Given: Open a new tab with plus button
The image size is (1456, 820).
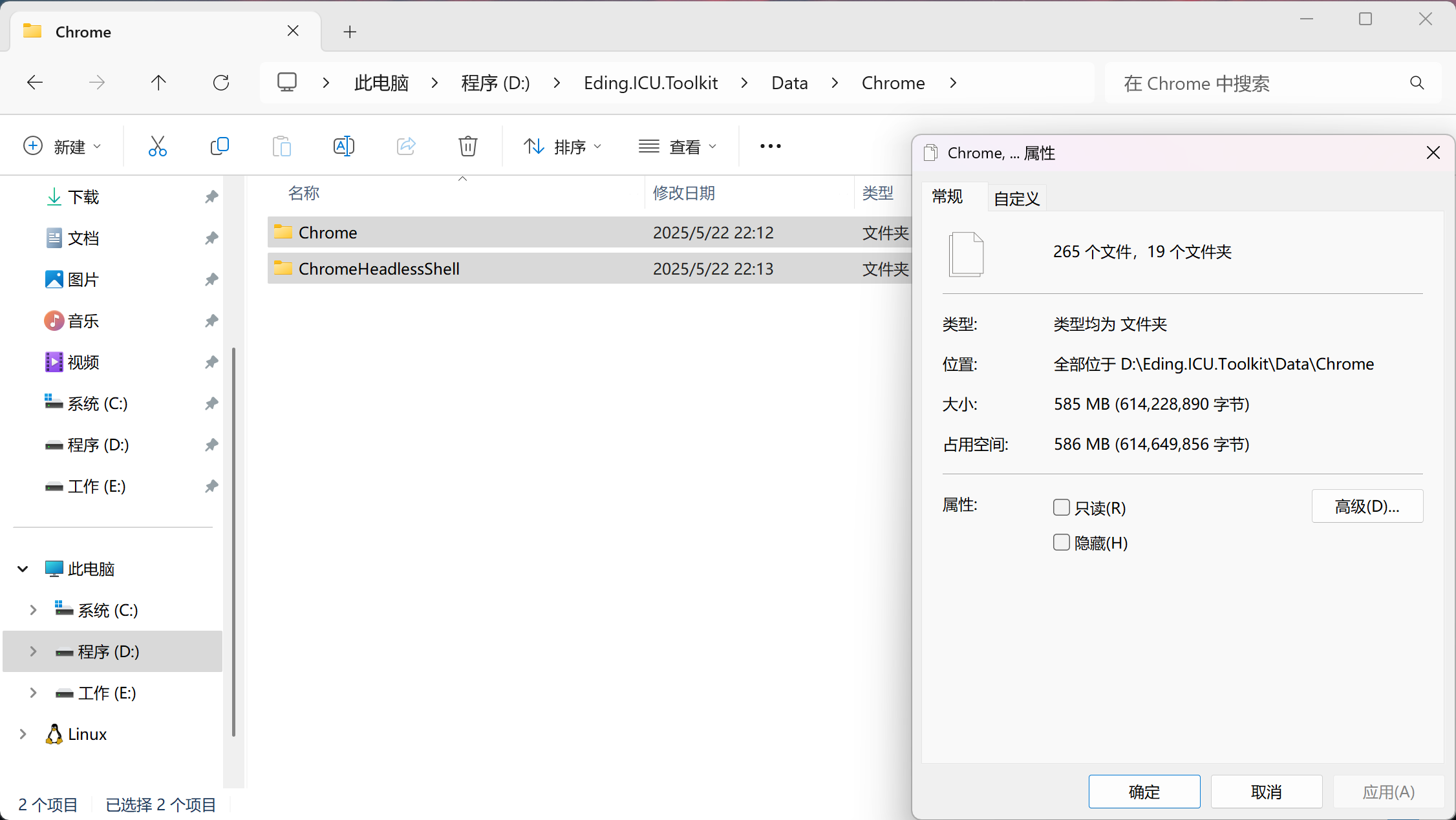Looking at the screenshot, I should [x=350, y=32].
